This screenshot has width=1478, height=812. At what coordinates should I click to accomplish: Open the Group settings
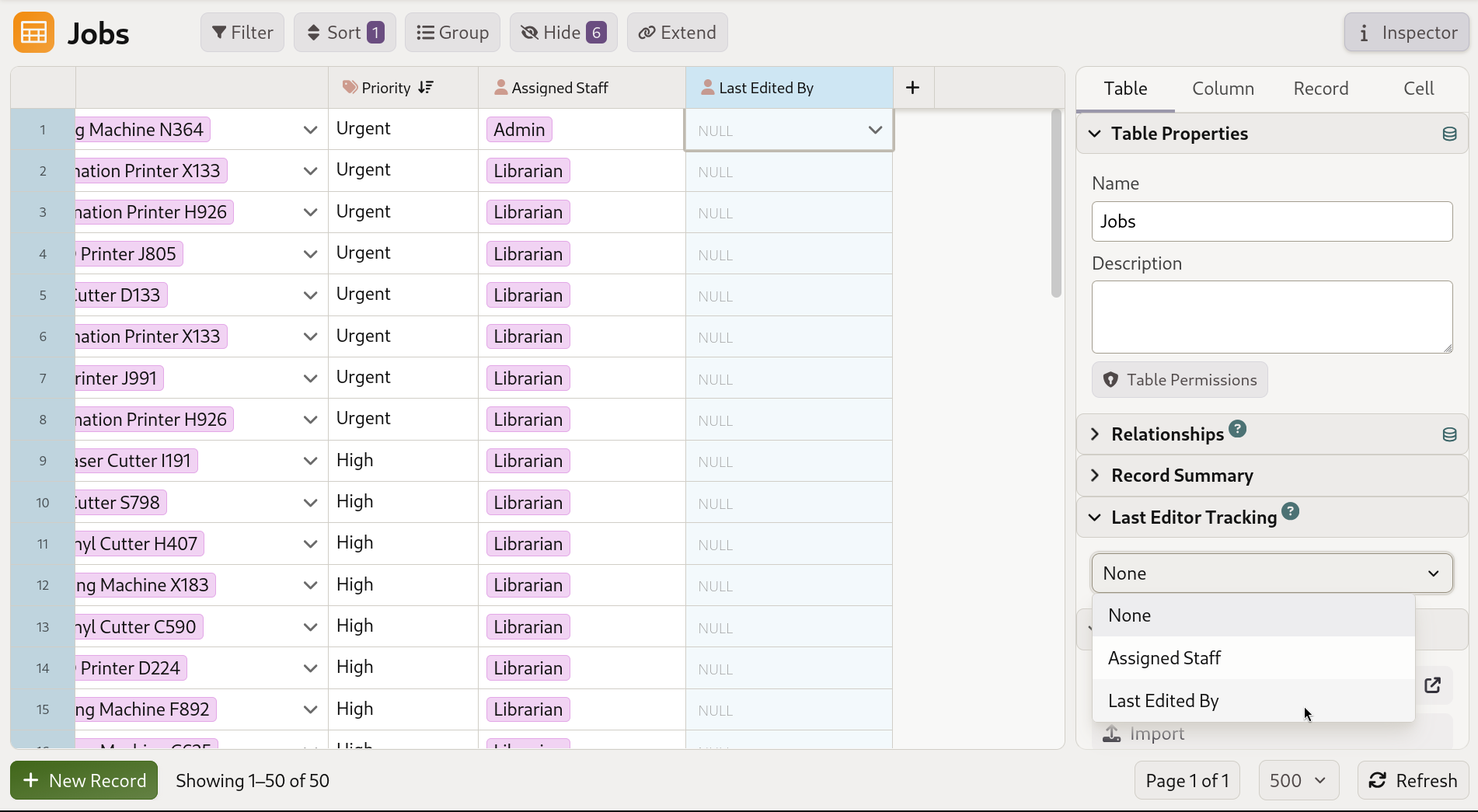[452, 32]
